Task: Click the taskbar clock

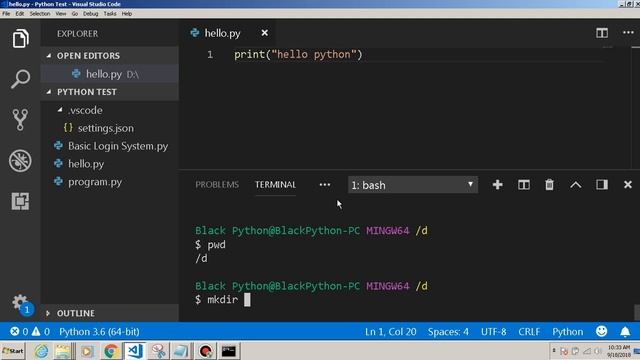Action: point(618,351)
